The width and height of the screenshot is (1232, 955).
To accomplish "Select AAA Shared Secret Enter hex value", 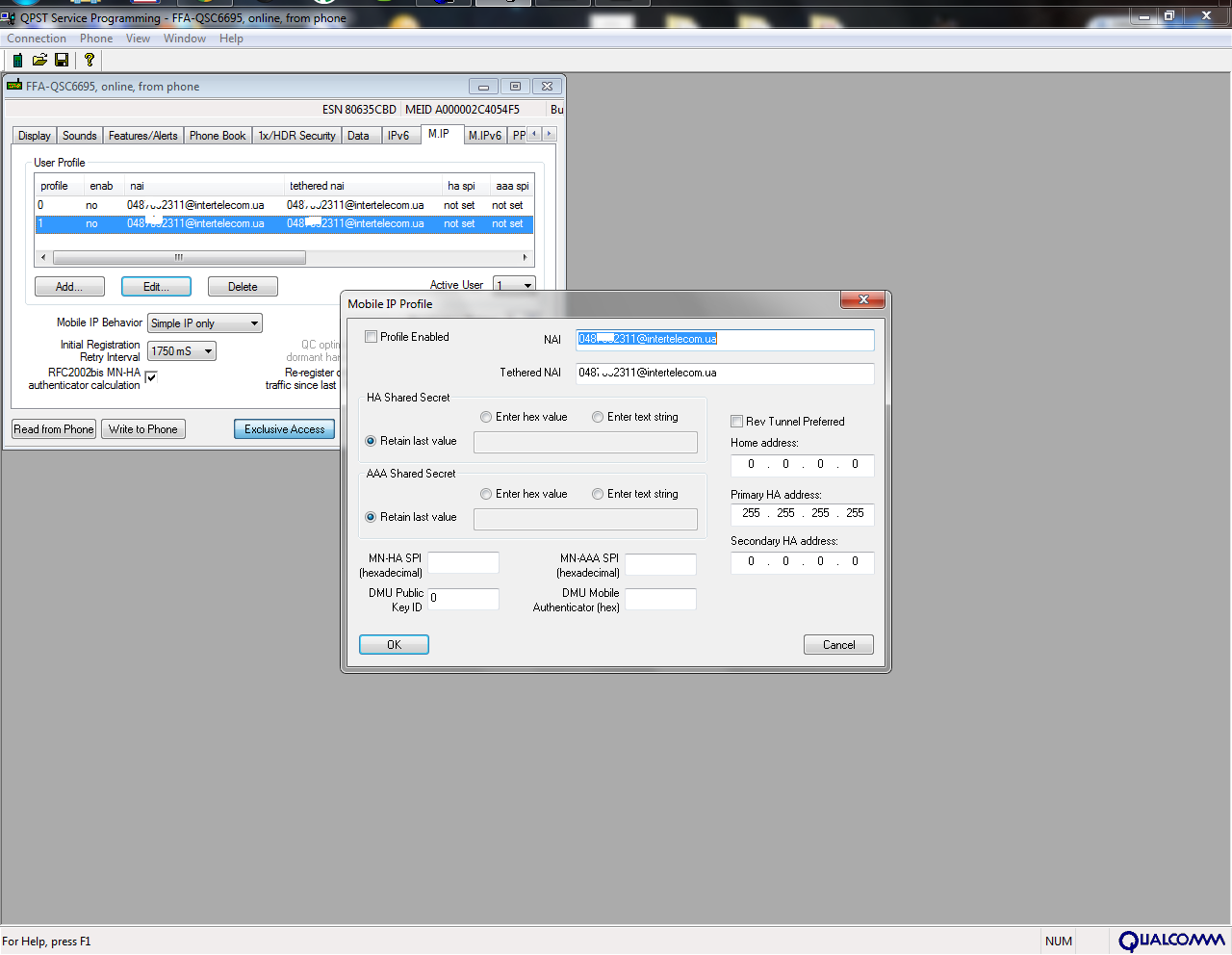I will (x=486, y=494).
